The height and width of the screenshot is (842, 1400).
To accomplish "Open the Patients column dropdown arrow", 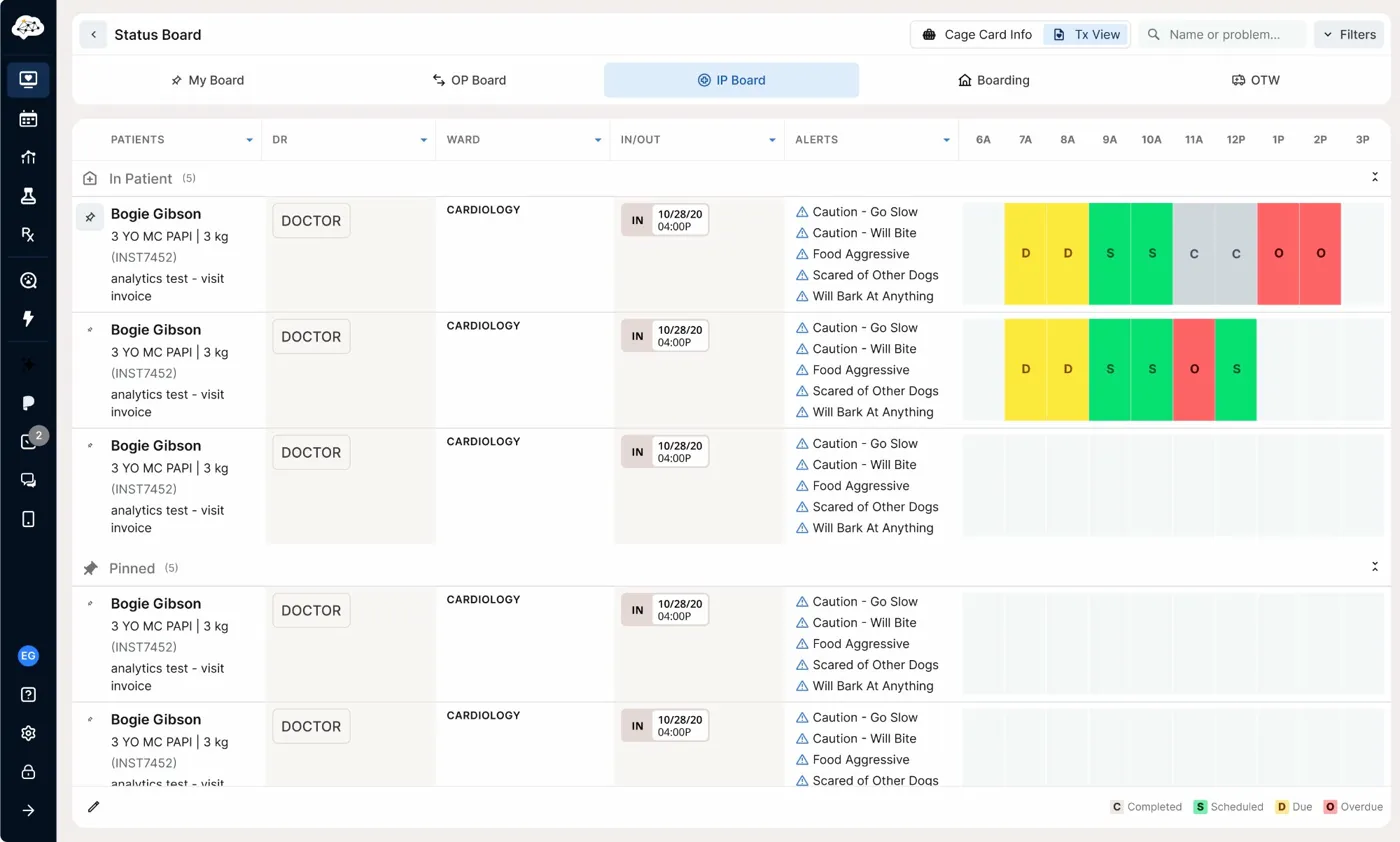I will coord(249,140).
